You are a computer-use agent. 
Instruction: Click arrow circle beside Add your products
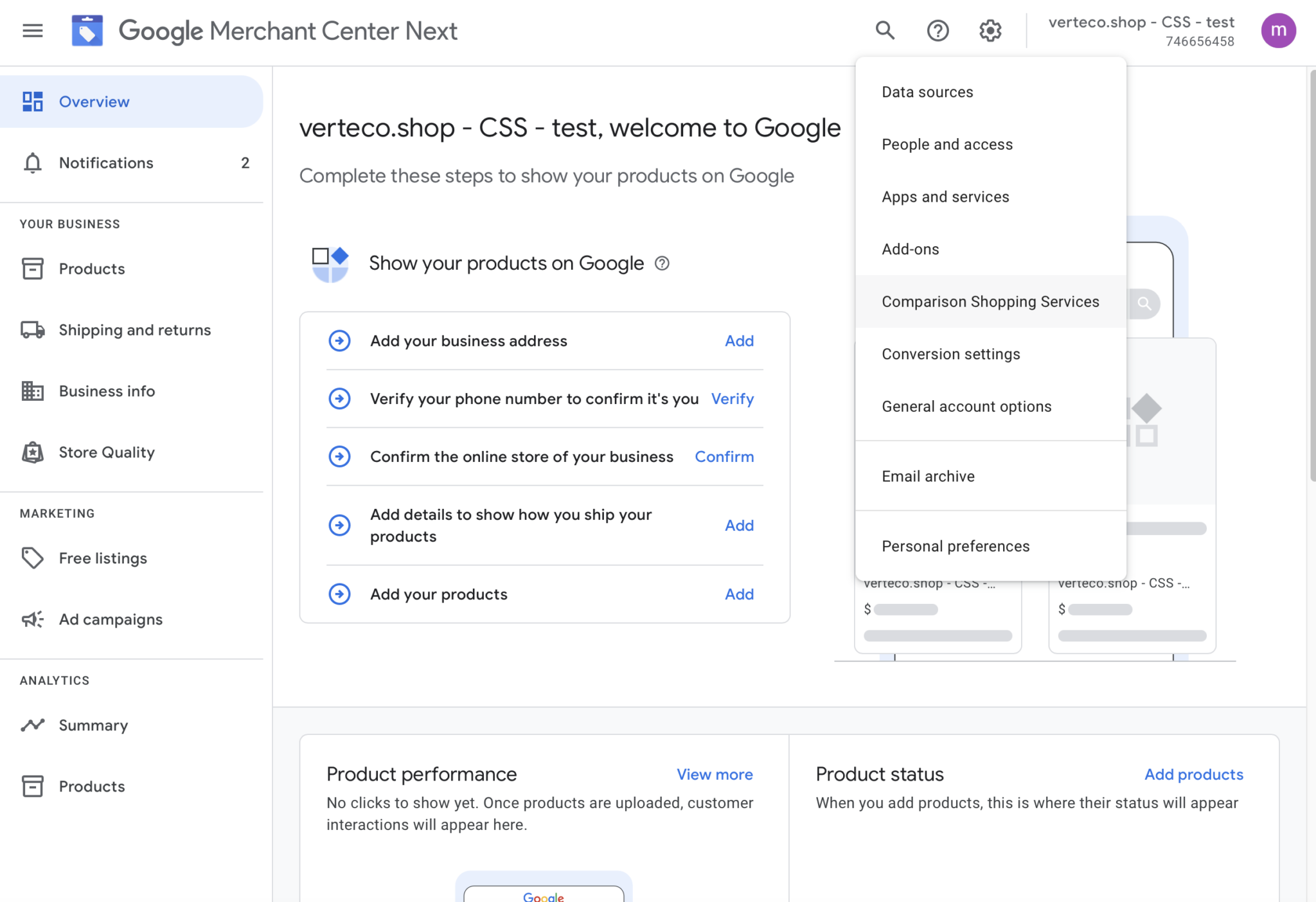tap(339, 594)
